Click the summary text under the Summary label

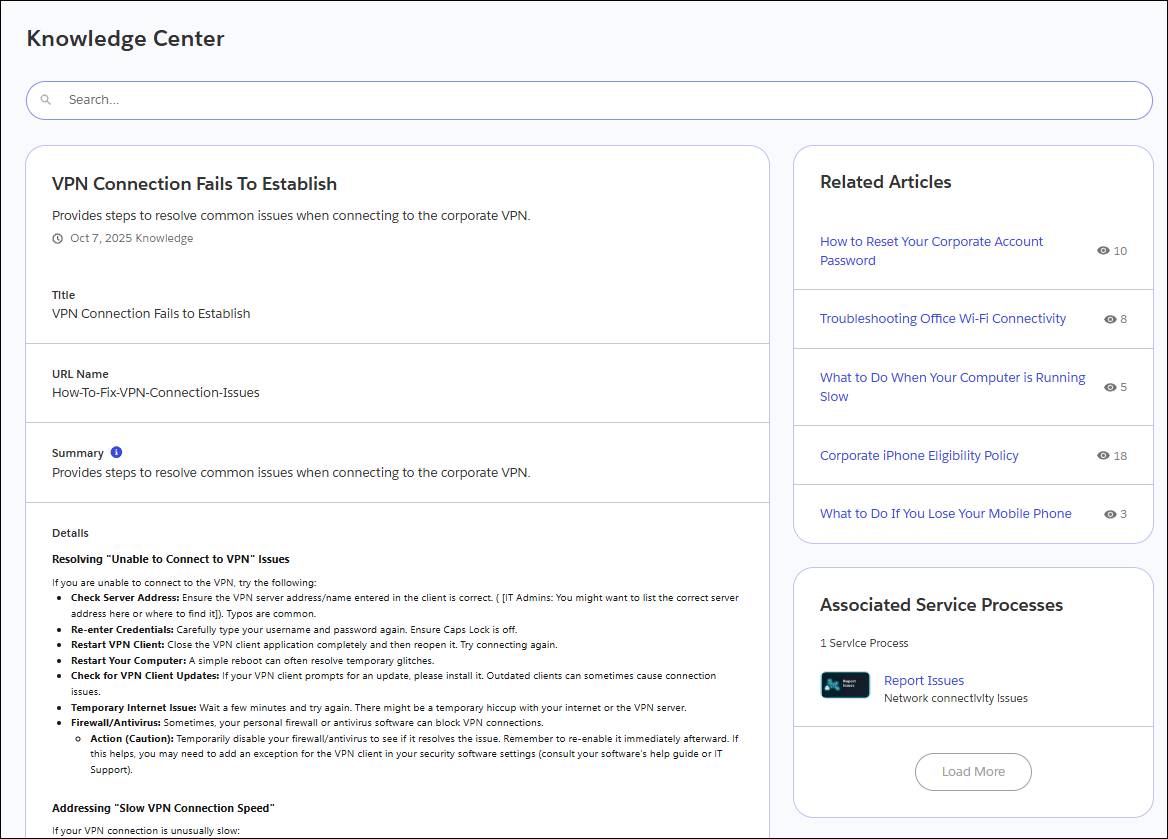pos(291,472)
